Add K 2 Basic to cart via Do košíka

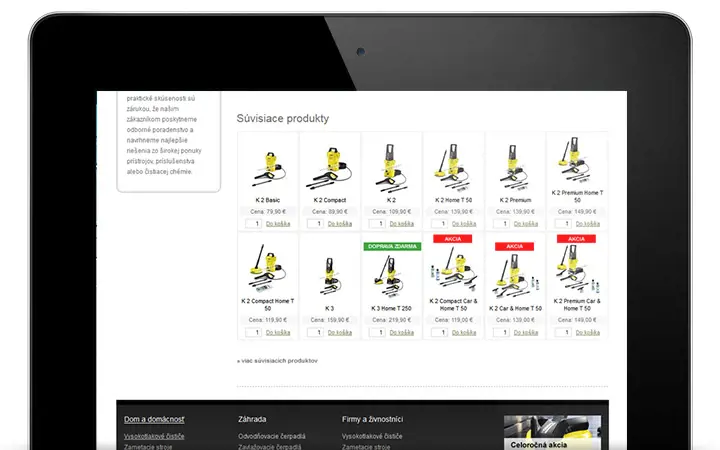[x=278, y=224]
